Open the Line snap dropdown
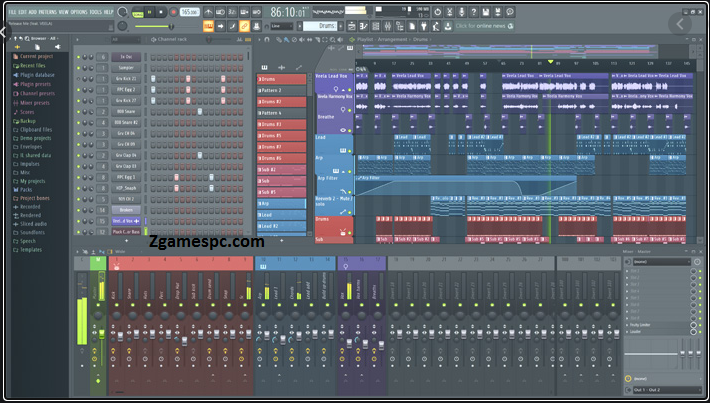710x403 pixels. 282,26
